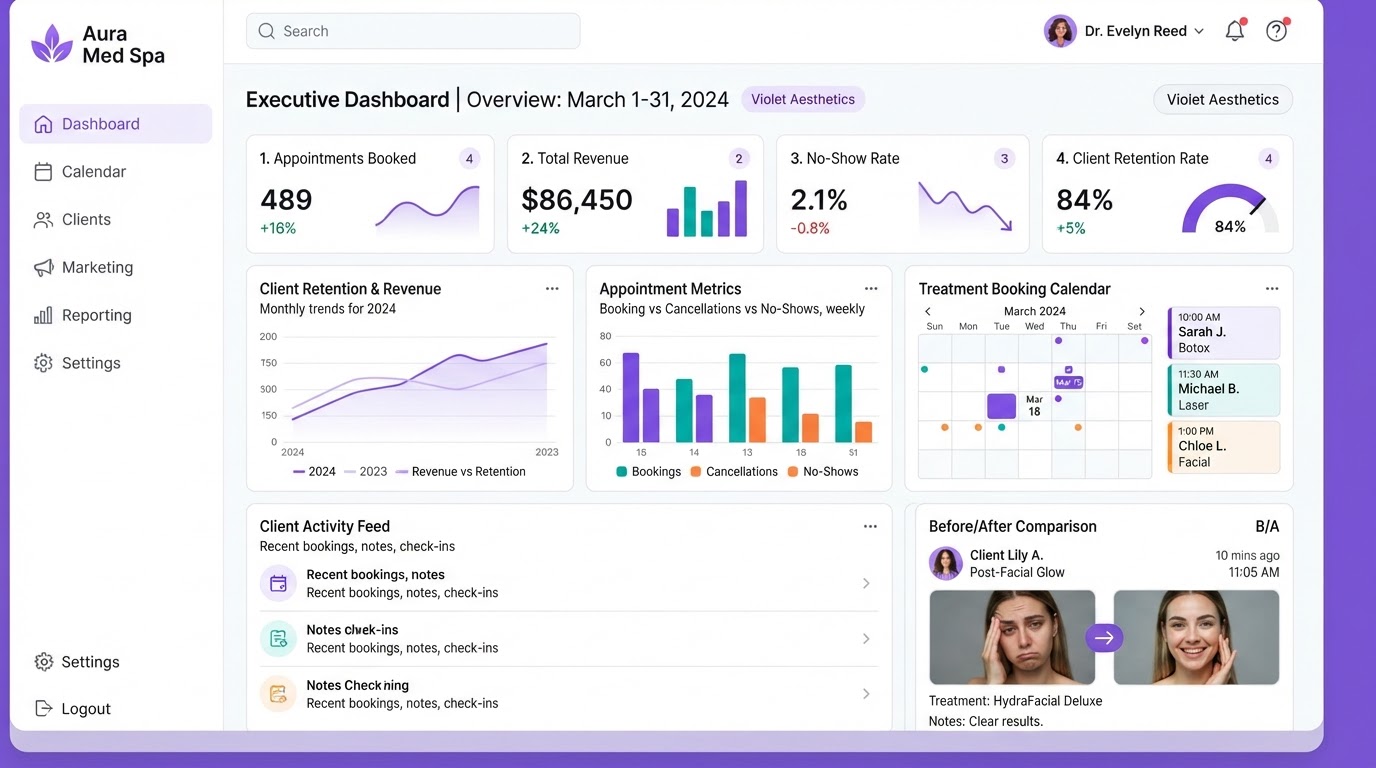Image resolution: width=1376 pixels, height=768 pixels.
Task: Click the No-Show Rate trend line
Action: click(965, 206)
